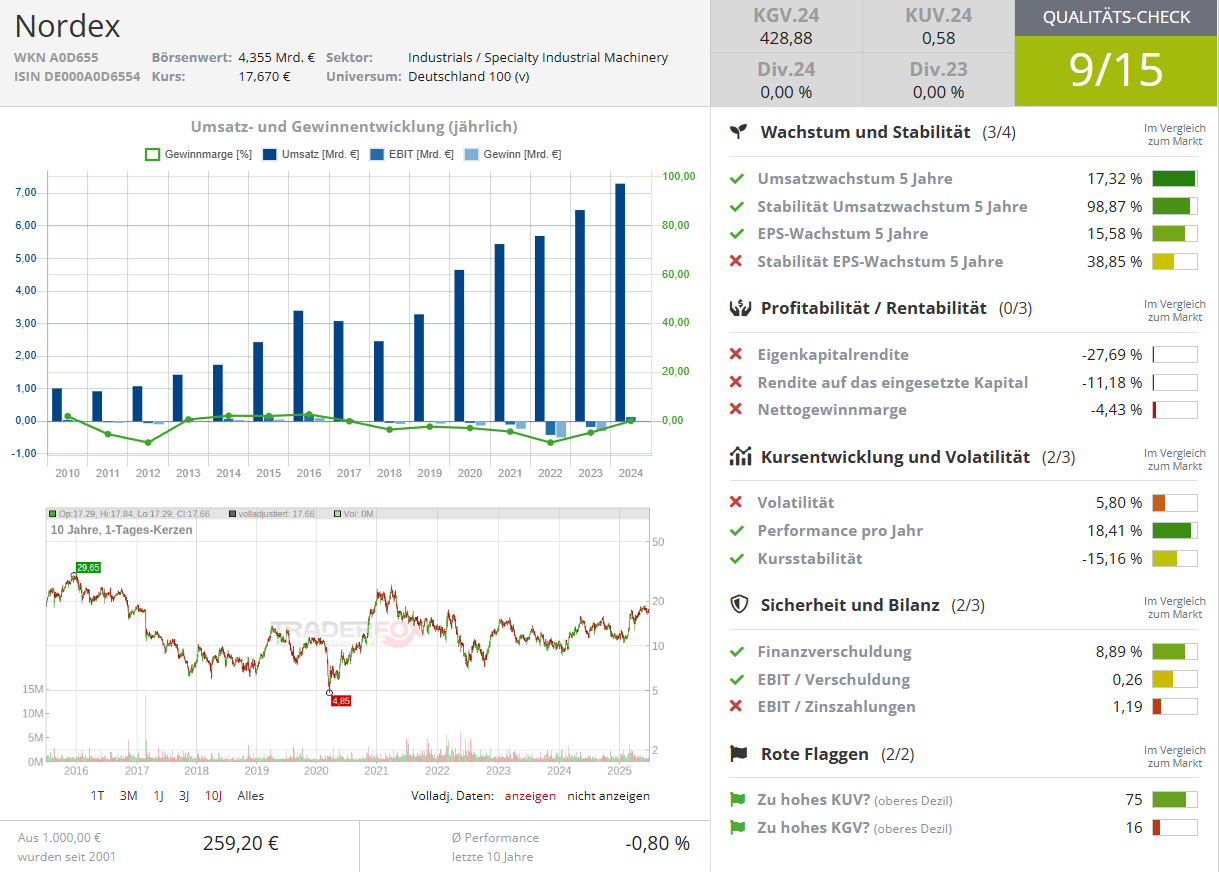The image size is (1219, 872).
Task: Click the ISIN DE000A0D6554 text
Action: pyautogui.click(x=77, y=76)
